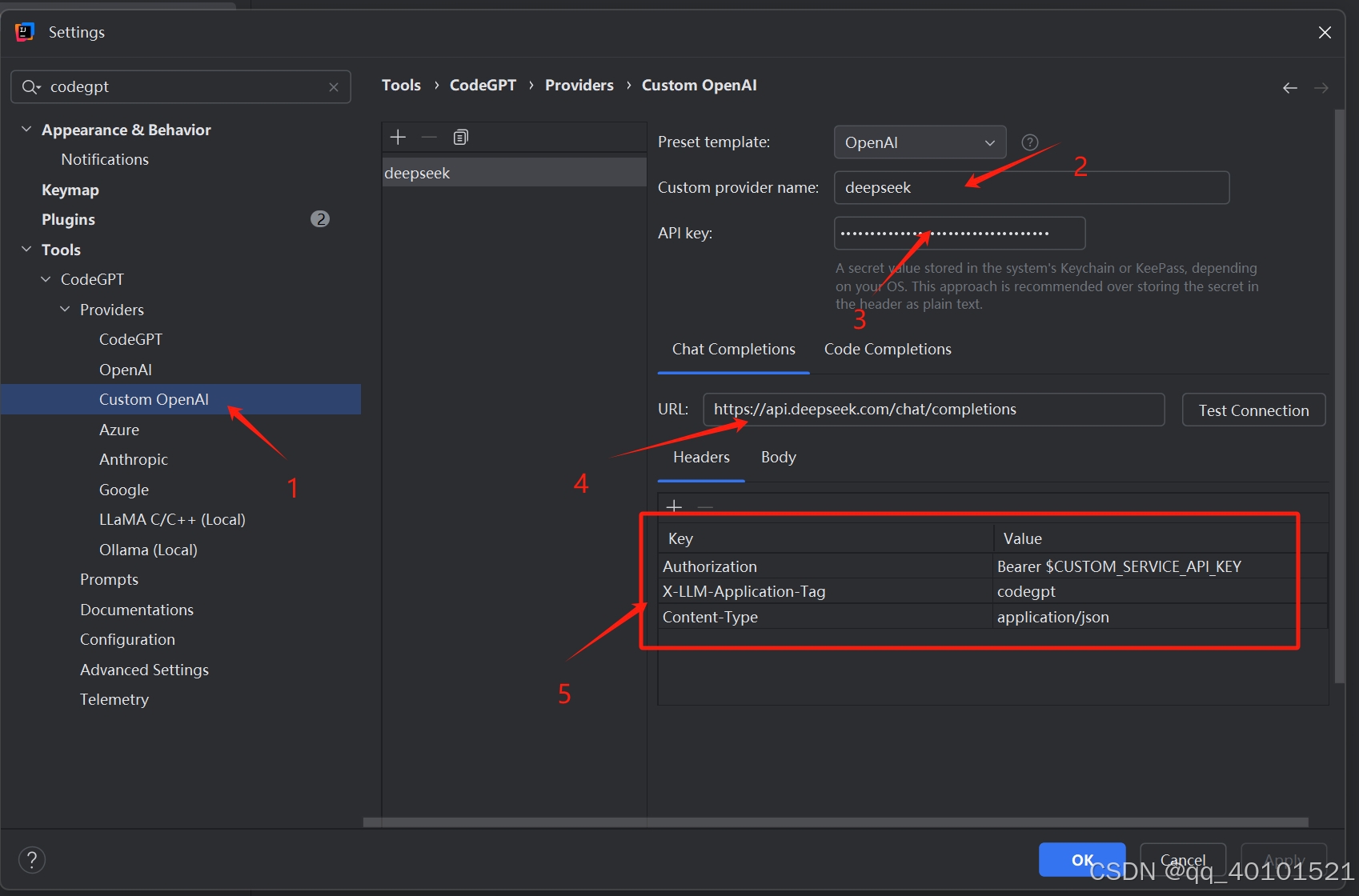This screenshot has width=1359, height=896.
Task: Focus the URL input field
Action: click(934, 410)
